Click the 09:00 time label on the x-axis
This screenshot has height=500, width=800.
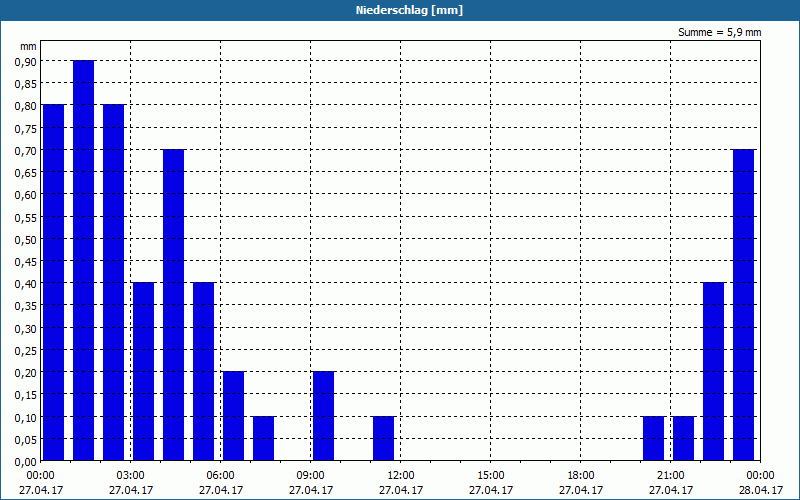pyautogui.click(x=311, y=475)
